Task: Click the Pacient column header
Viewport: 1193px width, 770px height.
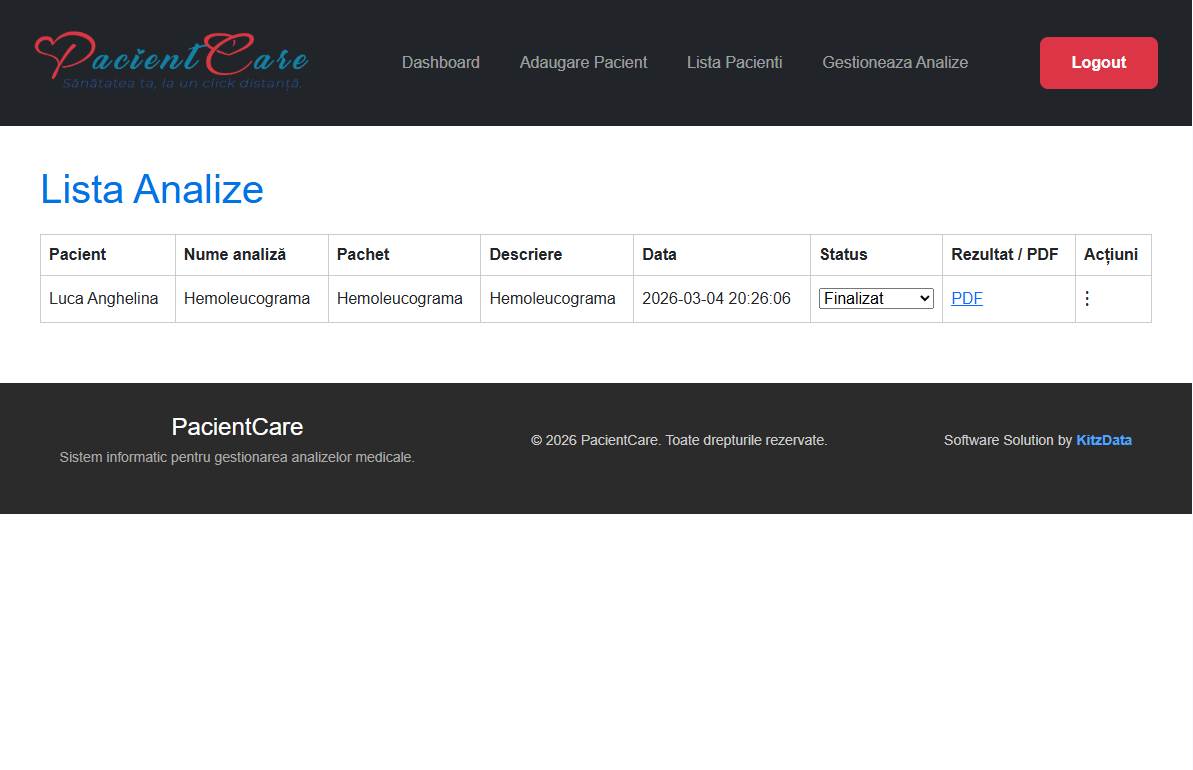Action: point(78,254)
